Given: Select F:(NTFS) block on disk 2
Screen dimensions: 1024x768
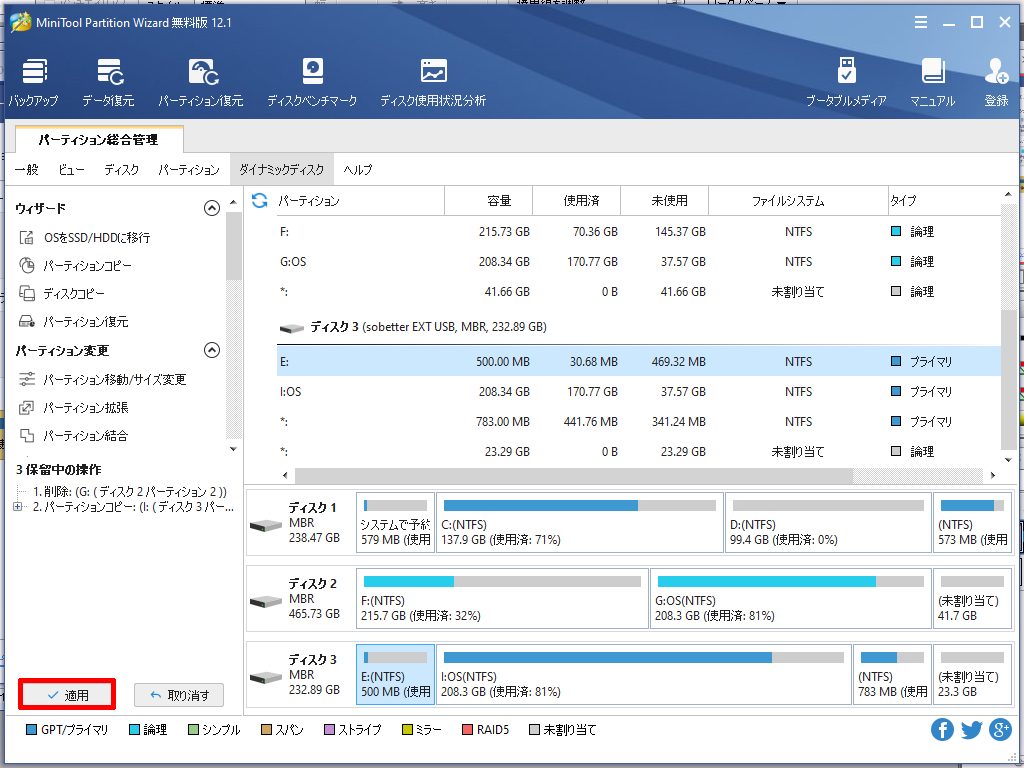Looking at the screenshot, I should (x=502, y=598).
